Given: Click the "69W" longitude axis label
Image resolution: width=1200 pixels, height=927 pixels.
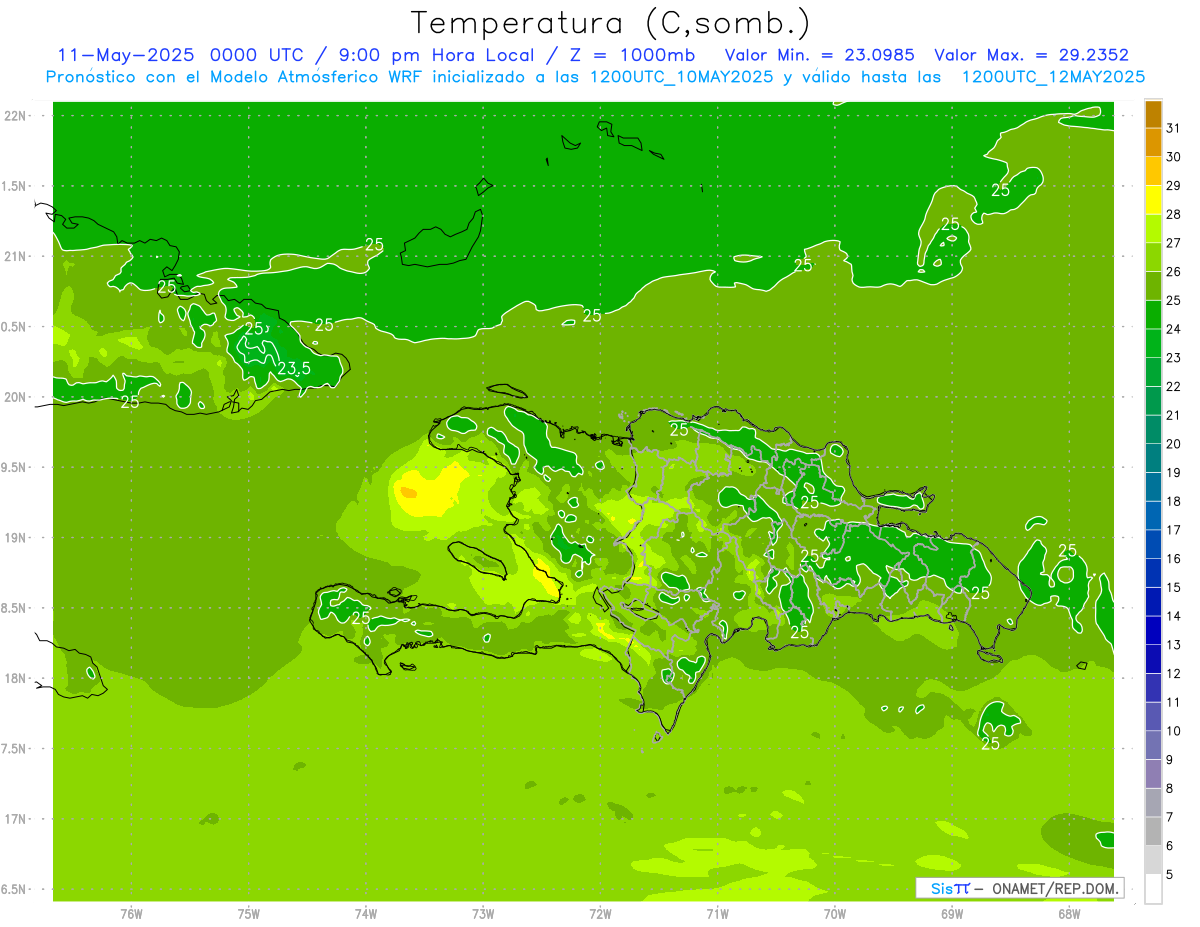Looking at the screenshot, I should (952, 914).
